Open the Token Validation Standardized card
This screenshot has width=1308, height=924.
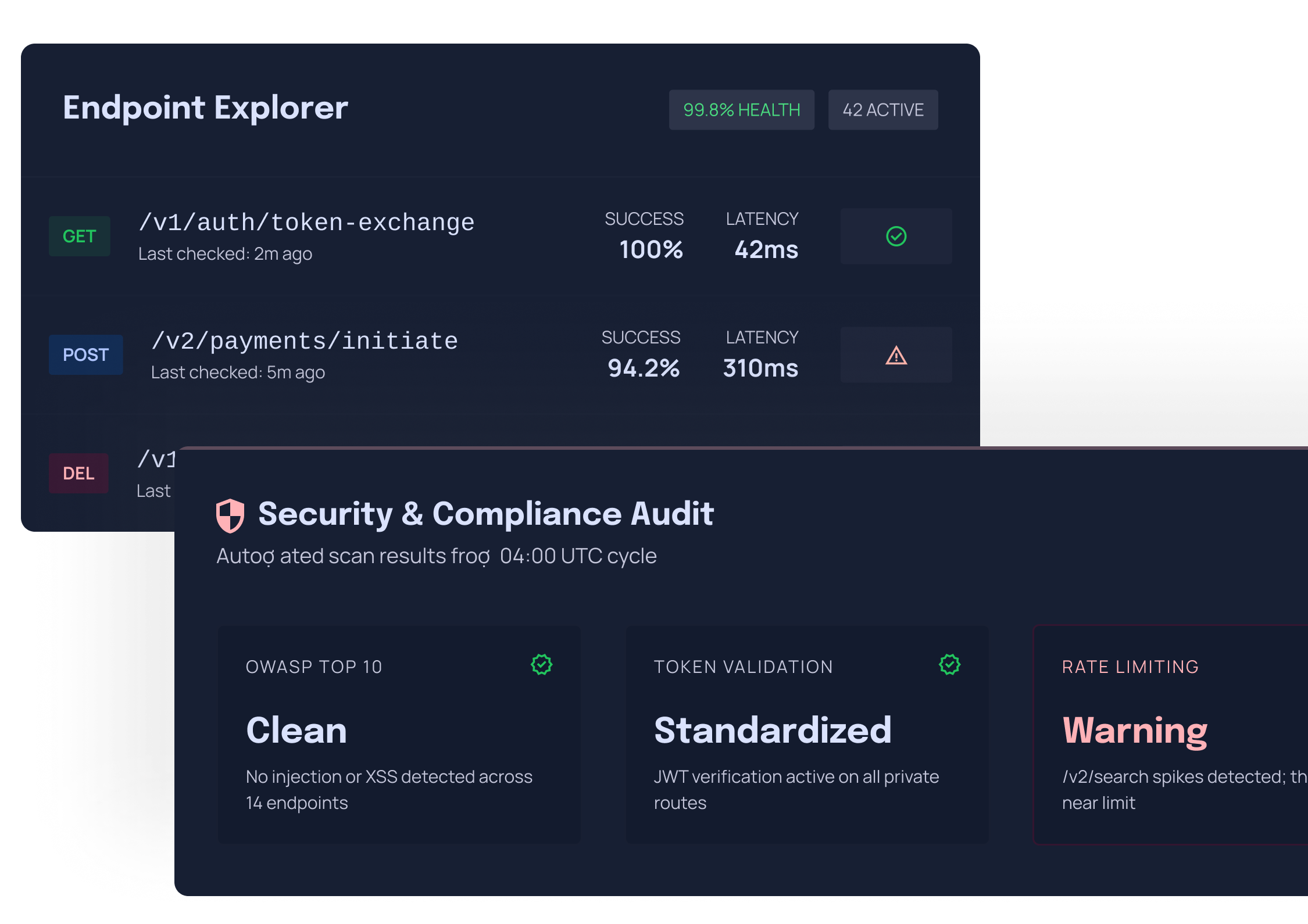coord(807,735)
